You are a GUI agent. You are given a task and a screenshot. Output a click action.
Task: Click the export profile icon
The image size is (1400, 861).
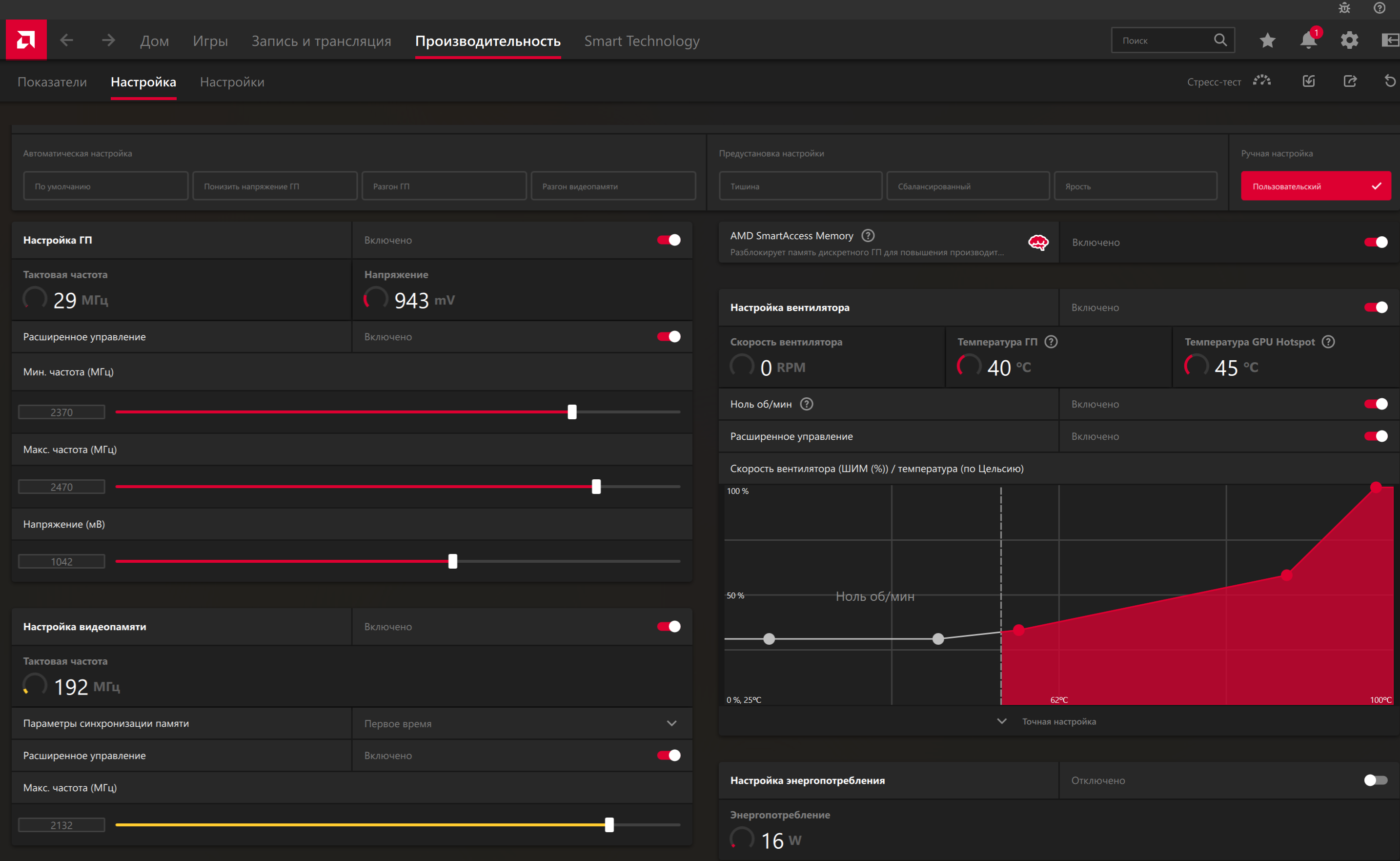point(1350,82)
